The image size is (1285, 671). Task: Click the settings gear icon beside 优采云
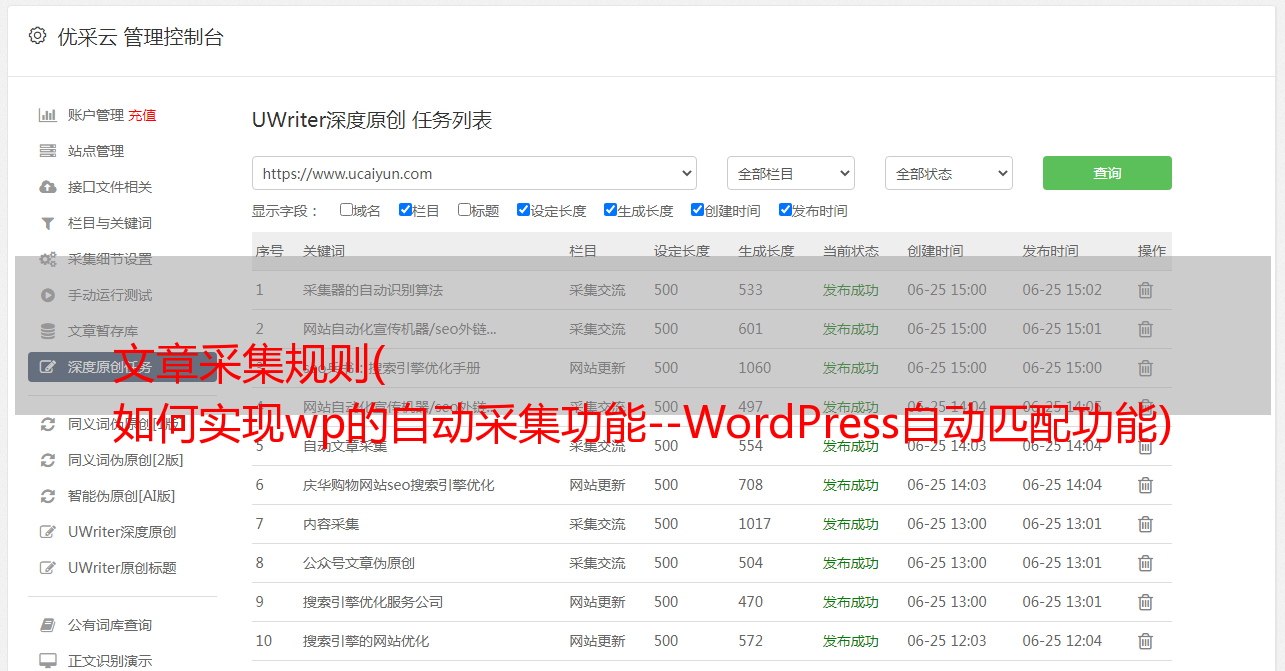(x=37, y=36)
